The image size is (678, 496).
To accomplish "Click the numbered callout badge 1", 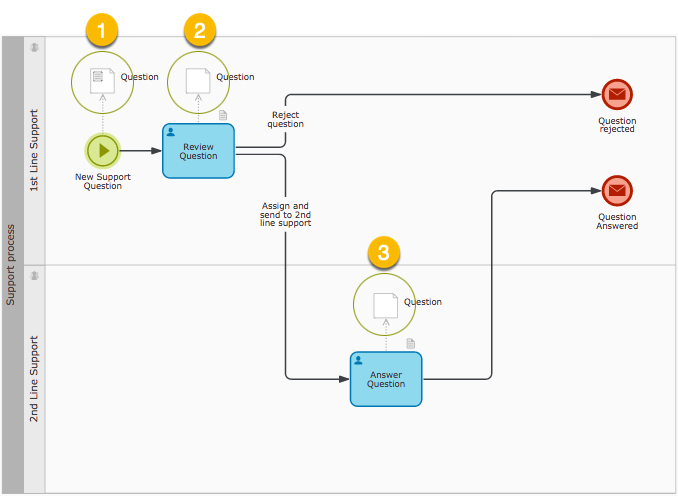I will click(x=102, y=30).
